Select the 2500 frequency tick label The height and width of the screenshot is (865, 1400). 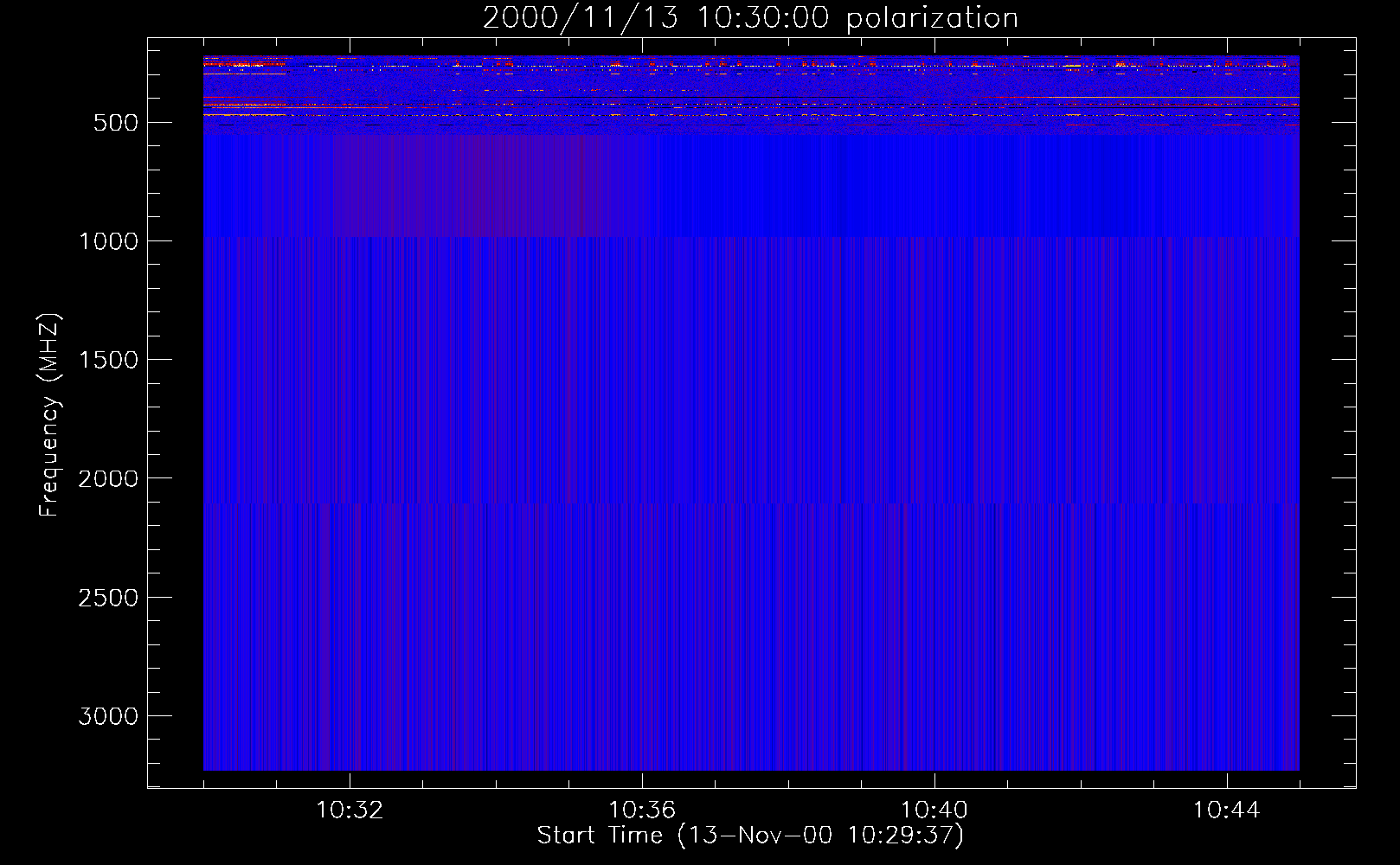pos(108,598)
